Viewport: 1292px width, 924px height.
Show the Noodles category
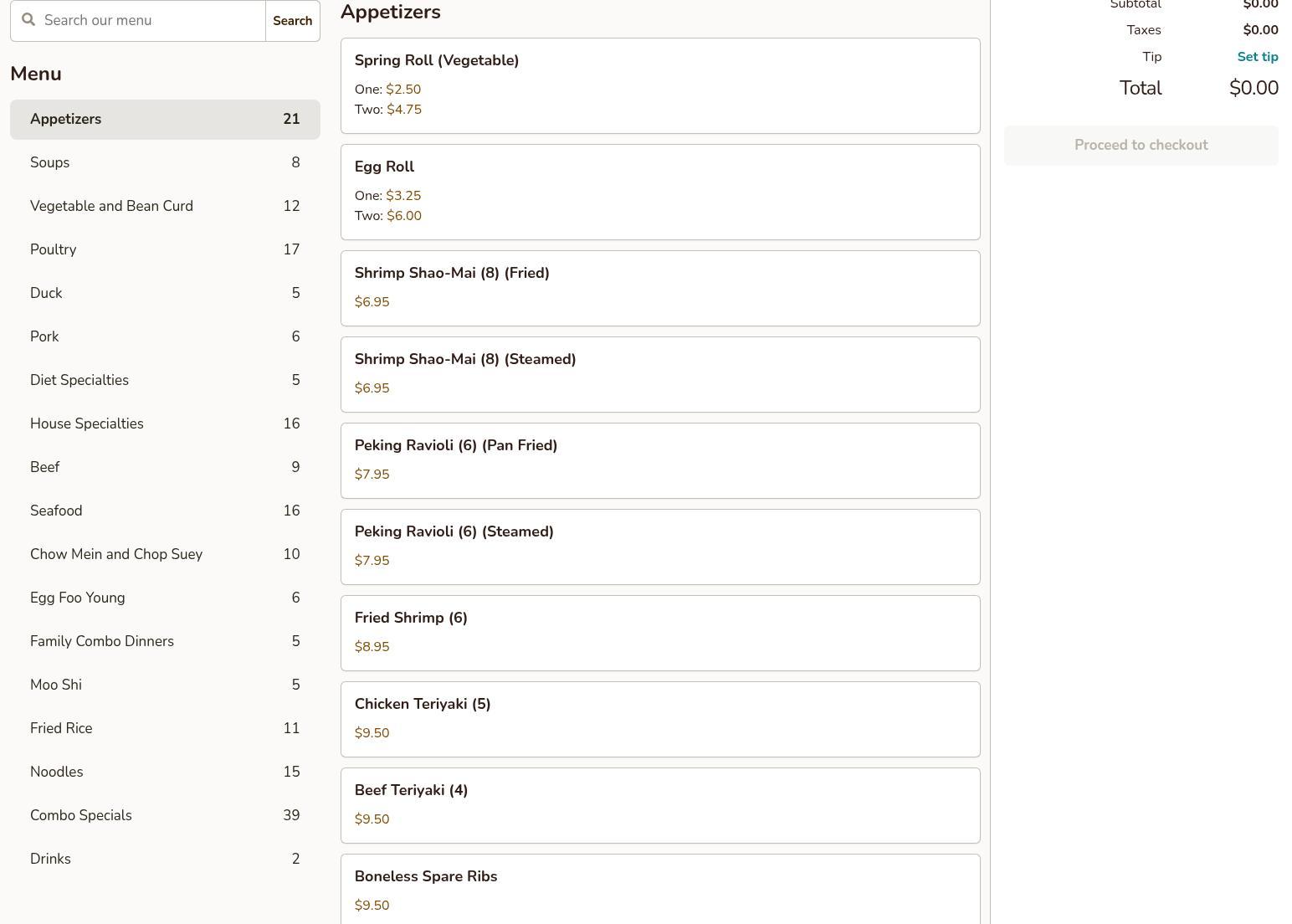(x=165, y=773)
